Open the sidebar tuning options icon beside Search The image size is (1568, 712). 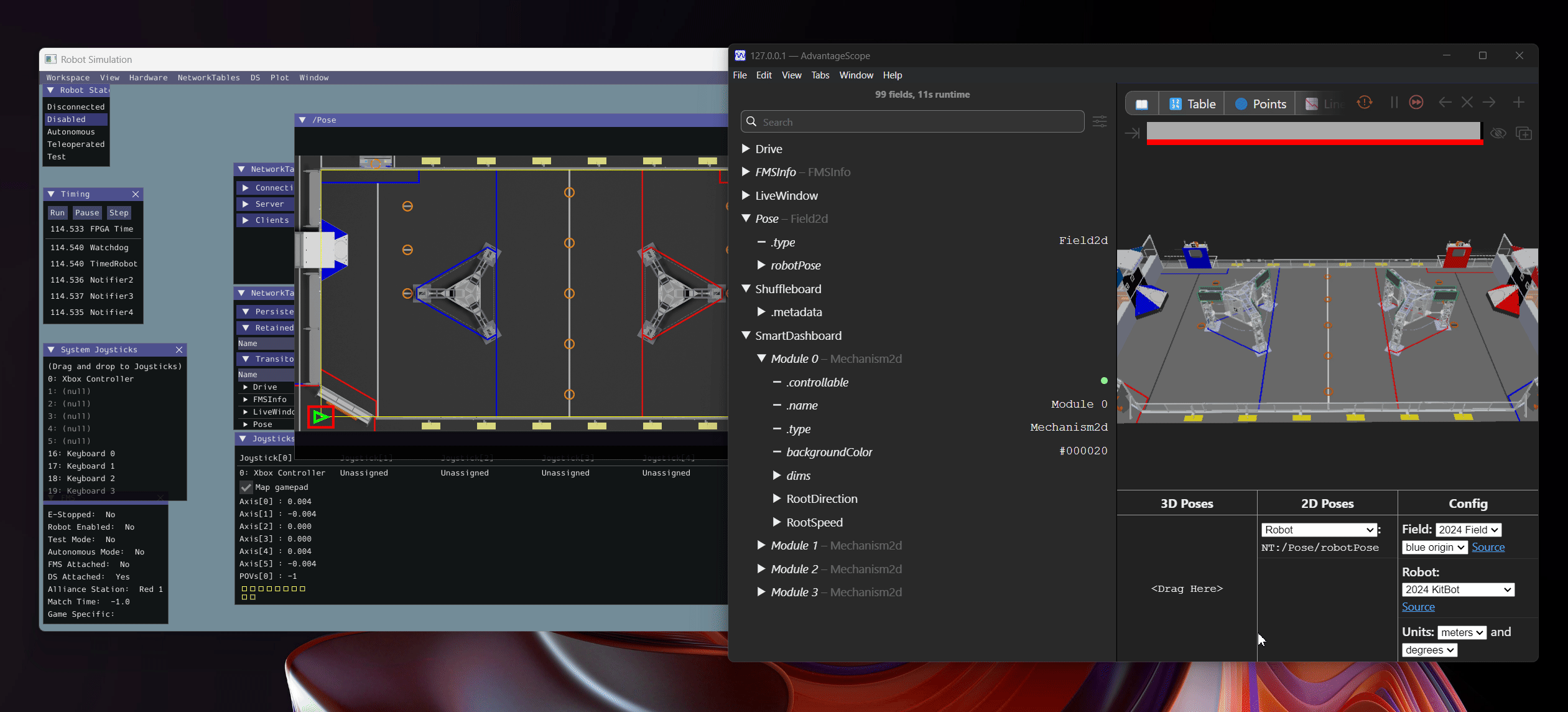point(1100,122)
